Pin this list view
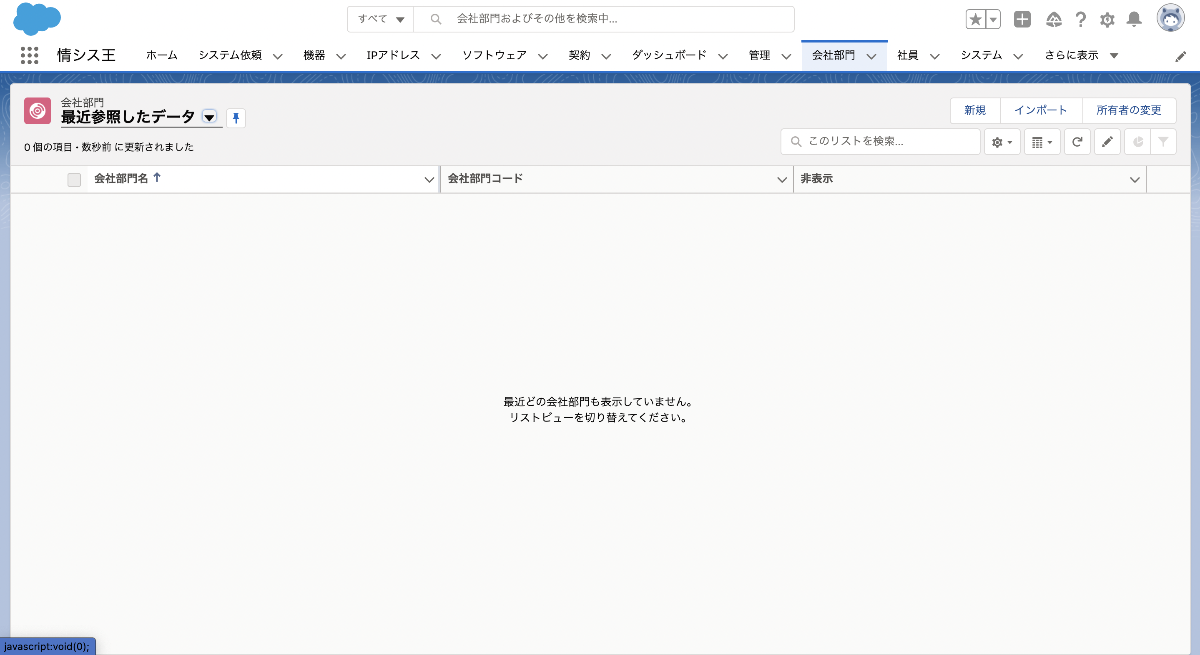 tap(236, 118)
